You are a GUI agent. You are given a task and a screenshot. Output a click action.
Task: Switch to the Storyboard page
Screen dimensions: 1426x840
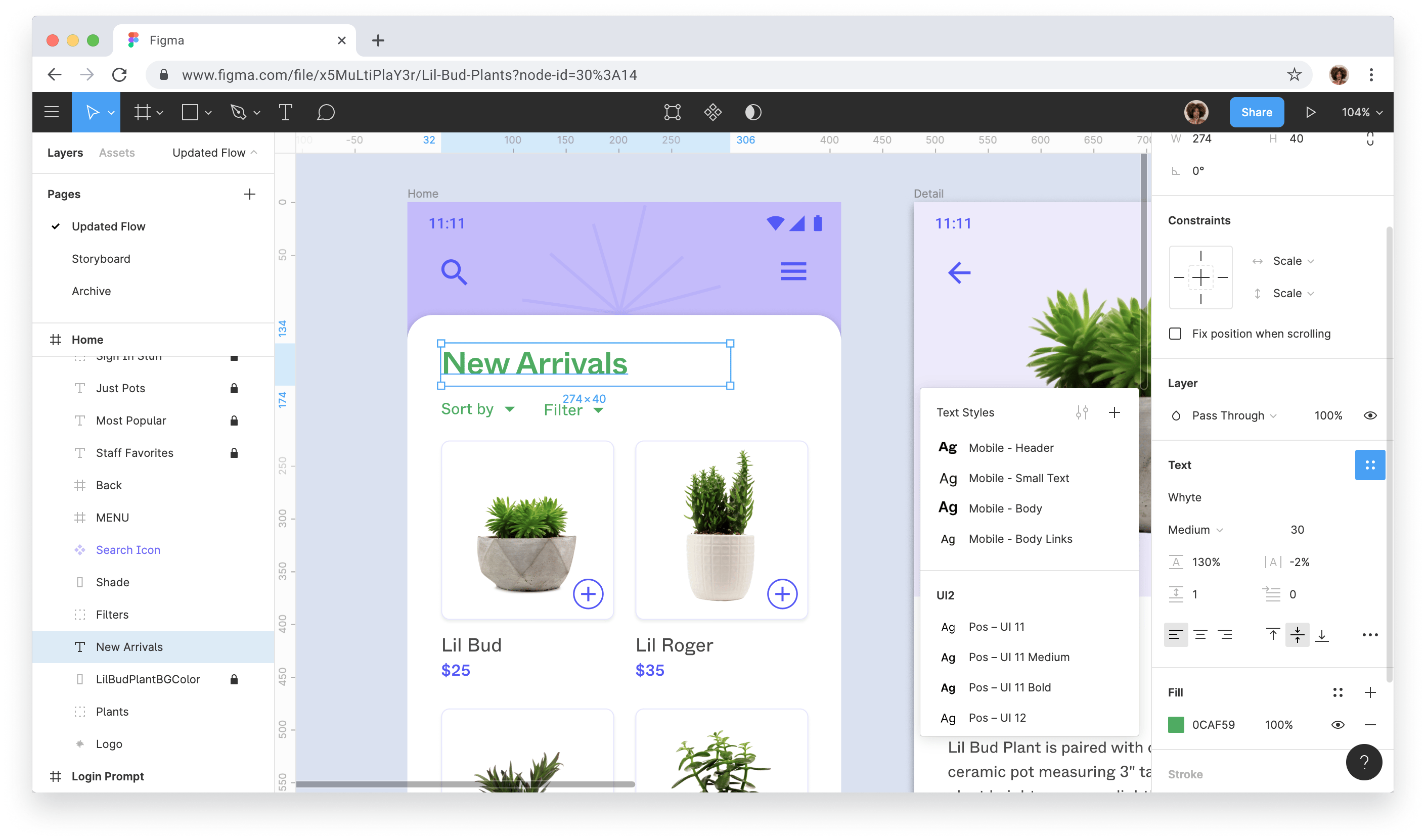(x=100, y=258)
